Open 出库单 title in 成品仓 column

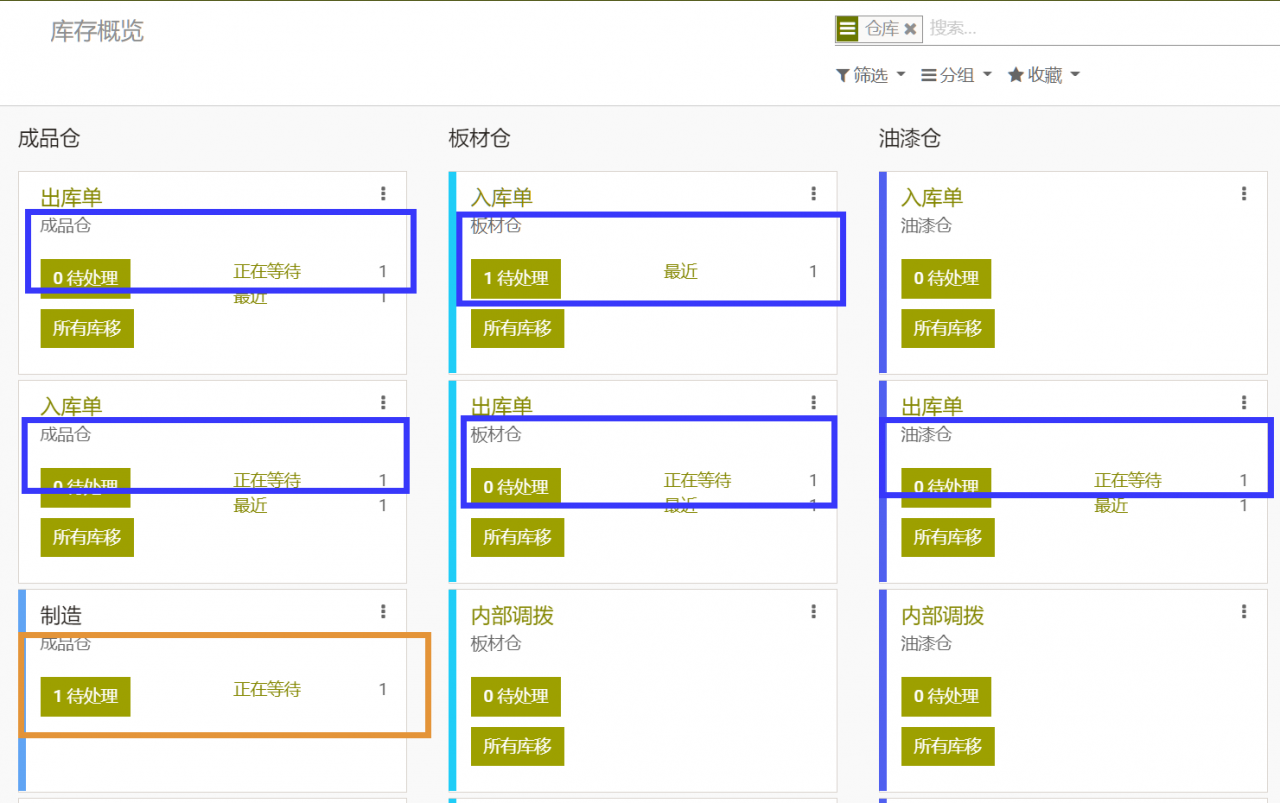pyautogui.click(x=71, y=198)
